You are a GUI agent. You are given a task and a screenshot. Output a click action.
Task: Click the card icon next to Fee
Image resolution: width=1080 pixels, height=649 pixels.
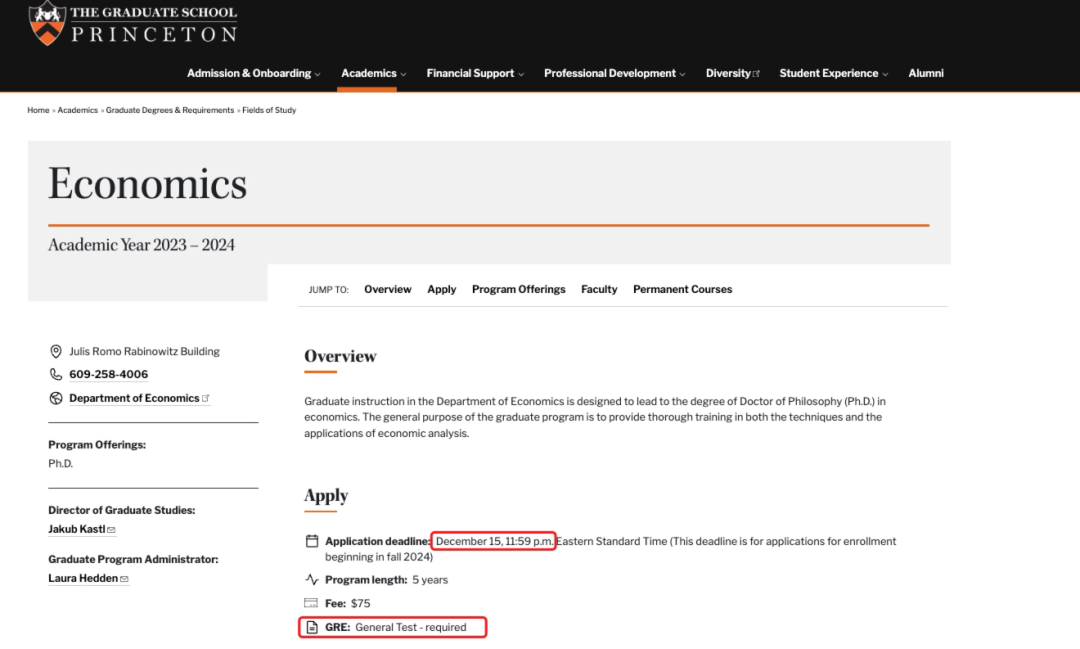click(x=312, y=604)
